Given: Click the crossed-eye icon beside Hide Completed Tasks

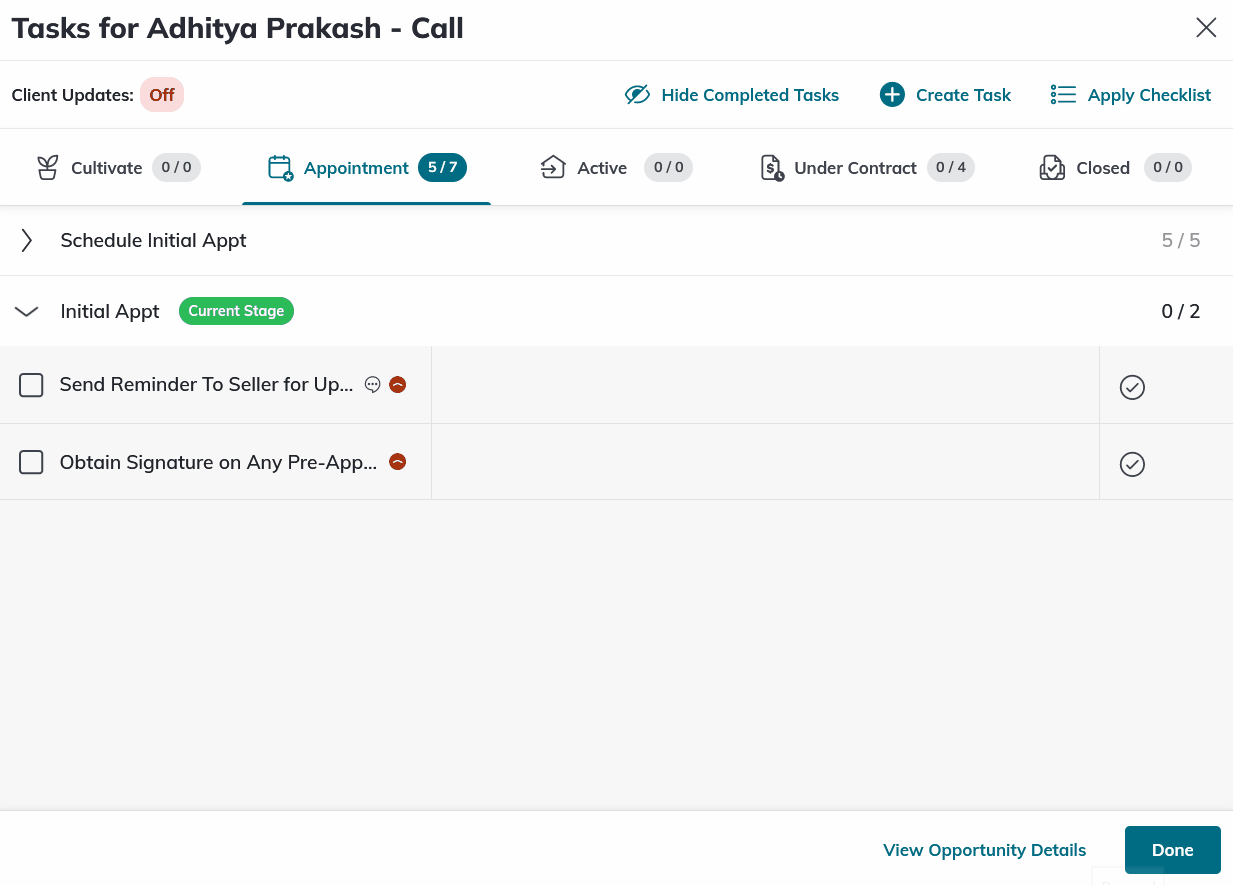Looking at the screenshot, I should click(x=637, y=94).
